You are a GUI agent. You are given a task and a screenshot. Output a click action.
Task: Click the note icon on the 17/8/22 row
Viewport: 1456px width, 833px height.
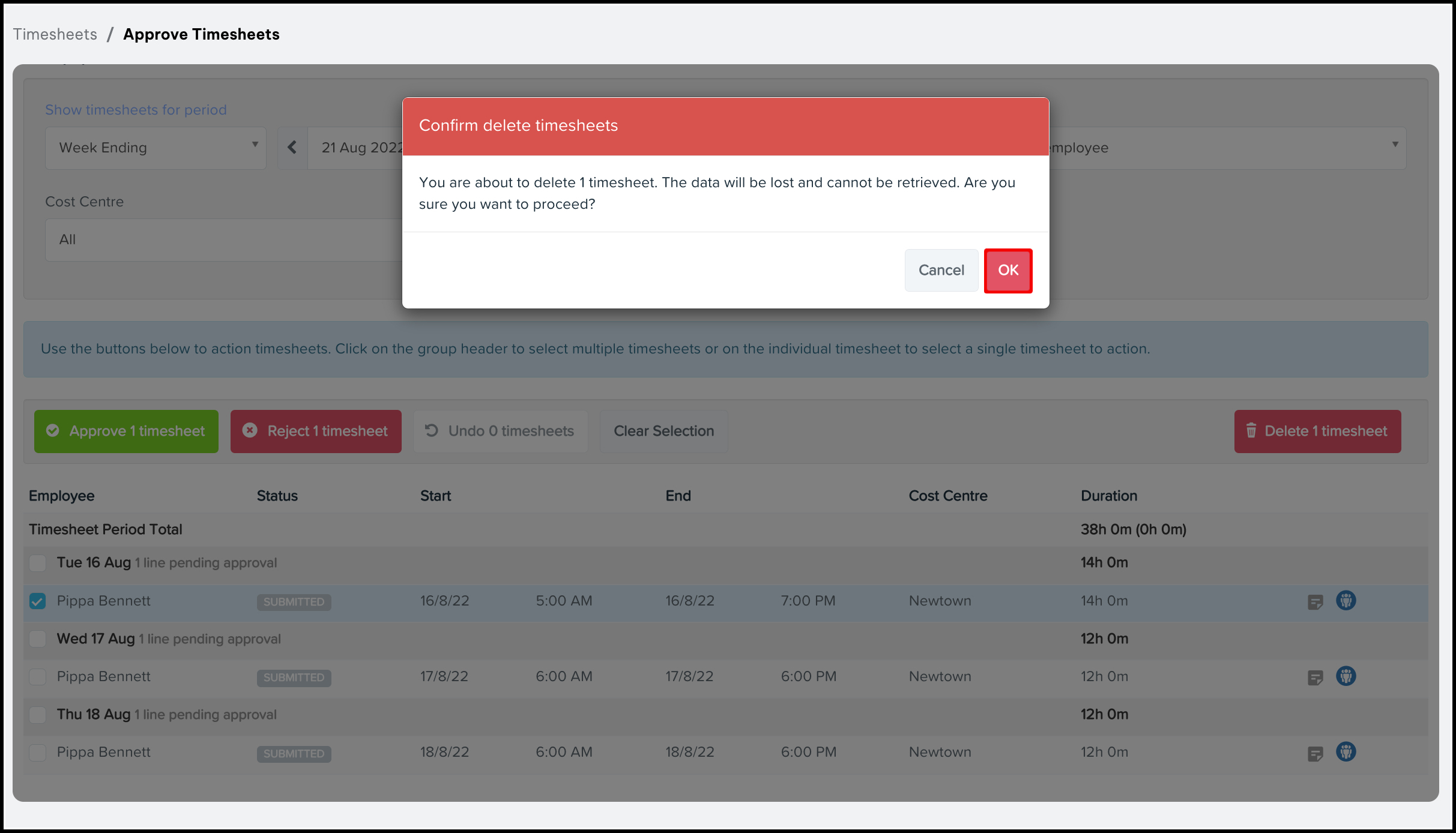coord(1315,678)
